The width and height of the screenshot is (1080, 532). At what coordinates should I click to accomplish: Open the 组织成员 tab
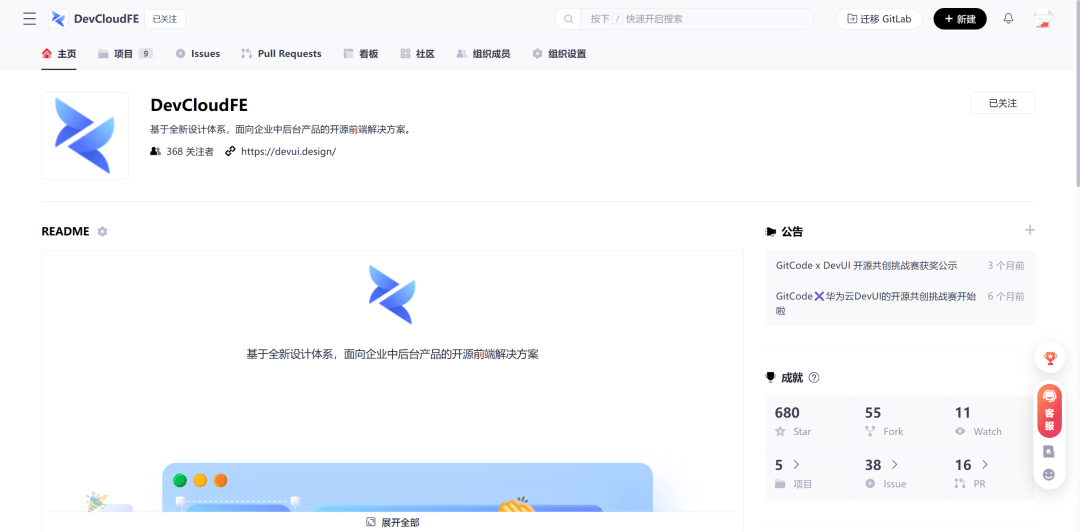[483, 54]
